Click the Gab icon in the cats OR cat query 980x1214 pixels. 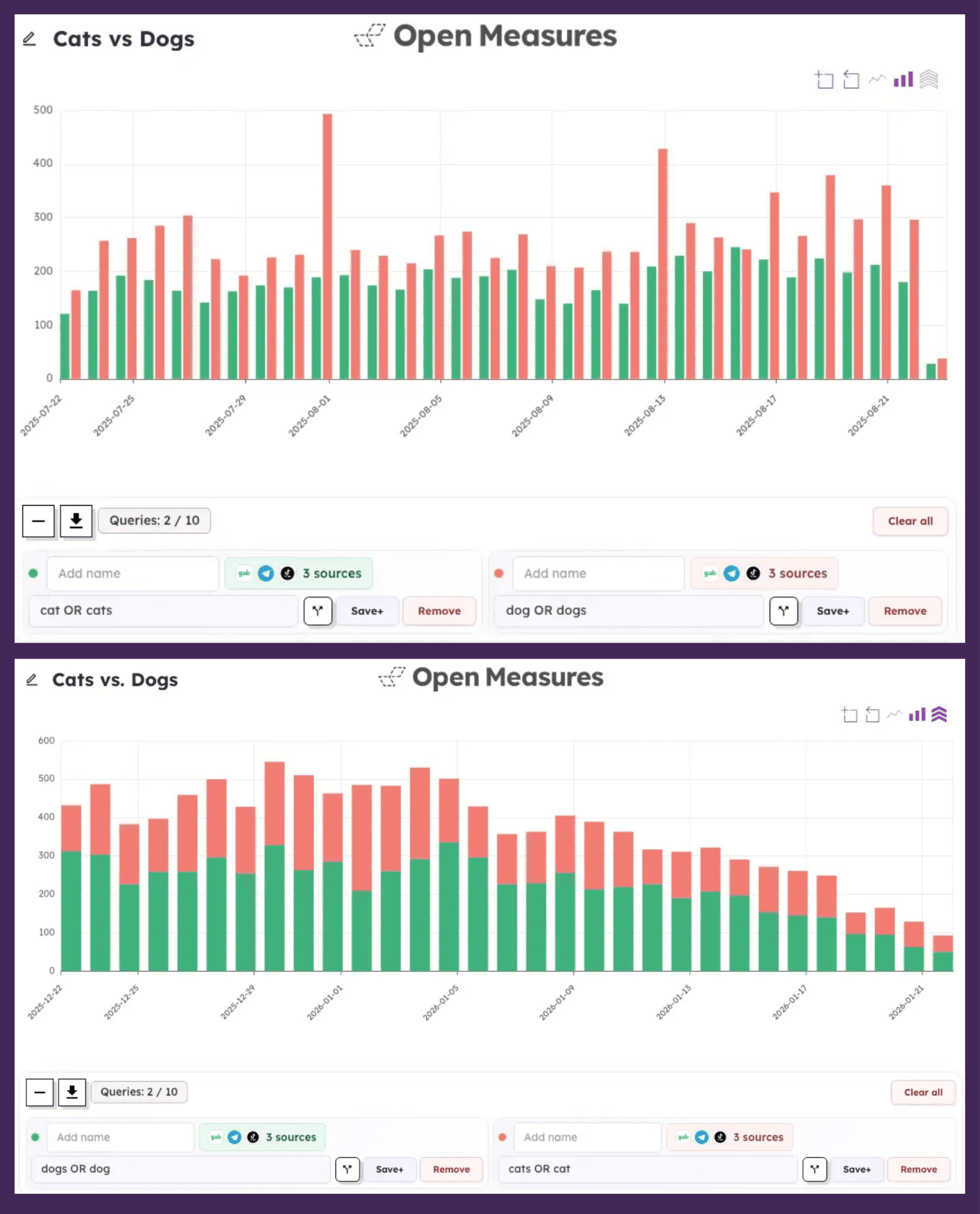[682, 1137]
